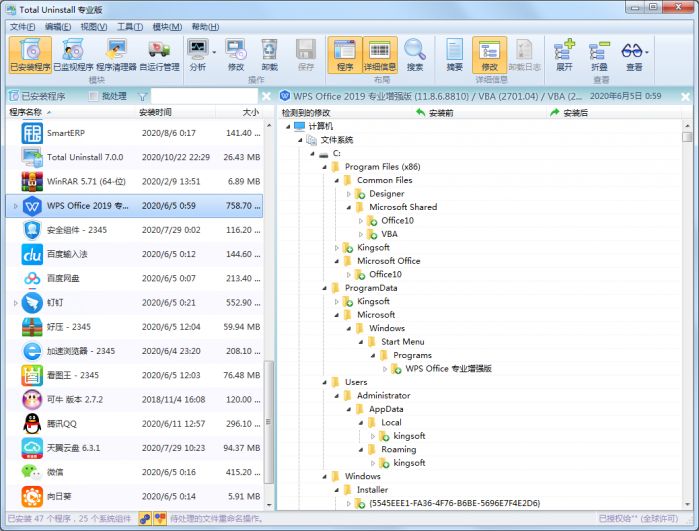Image resolution: width=699 pixels, height=531 pixels.
Task: Expand the VBA folder node
Action: (x=361, y=235)
